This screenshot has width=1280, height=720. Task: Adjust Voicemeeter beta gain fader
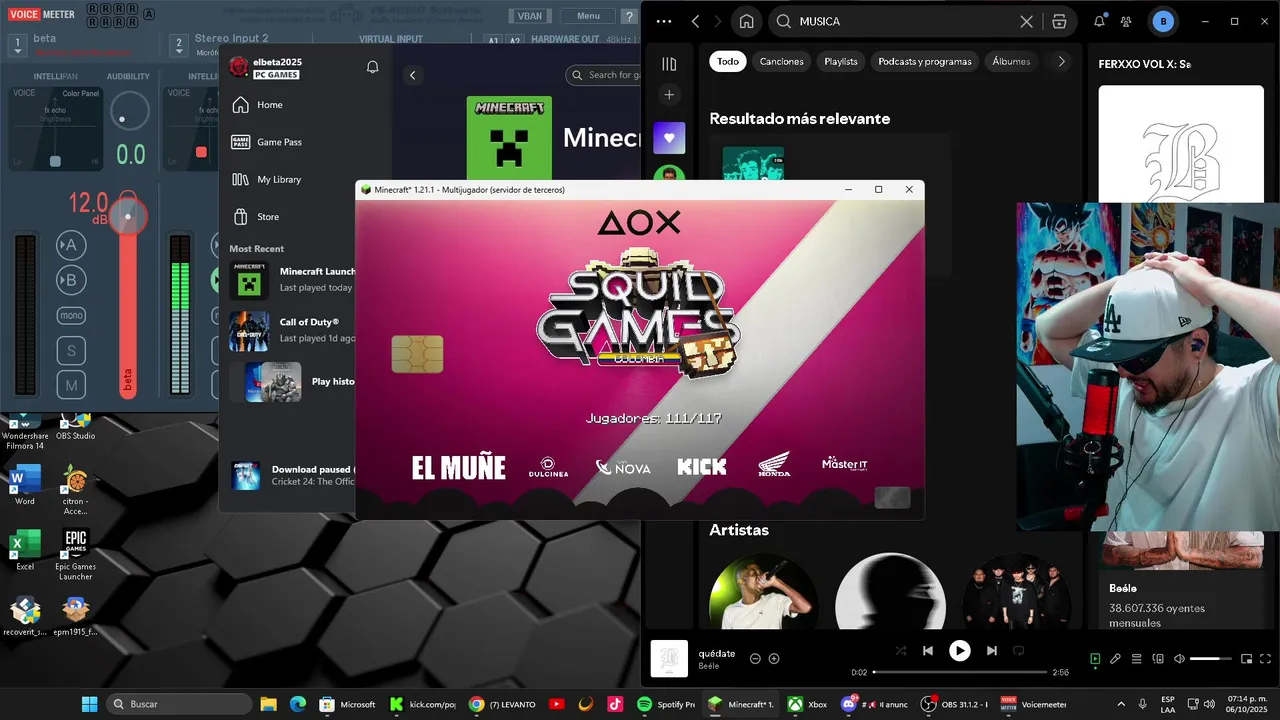(x=128, y=217)
